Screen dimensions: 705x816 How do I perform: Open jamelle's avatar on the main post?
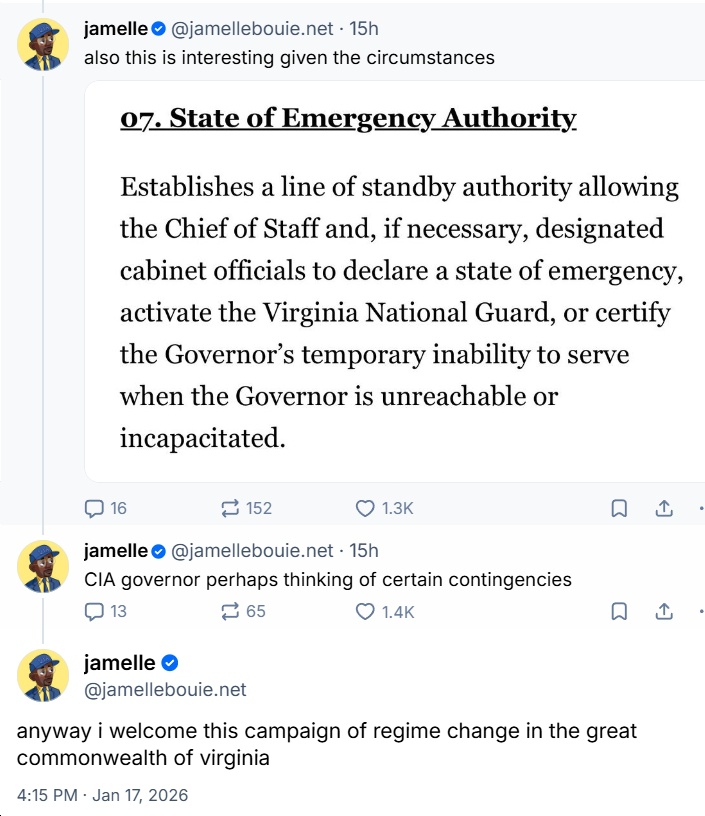(43, 675)
